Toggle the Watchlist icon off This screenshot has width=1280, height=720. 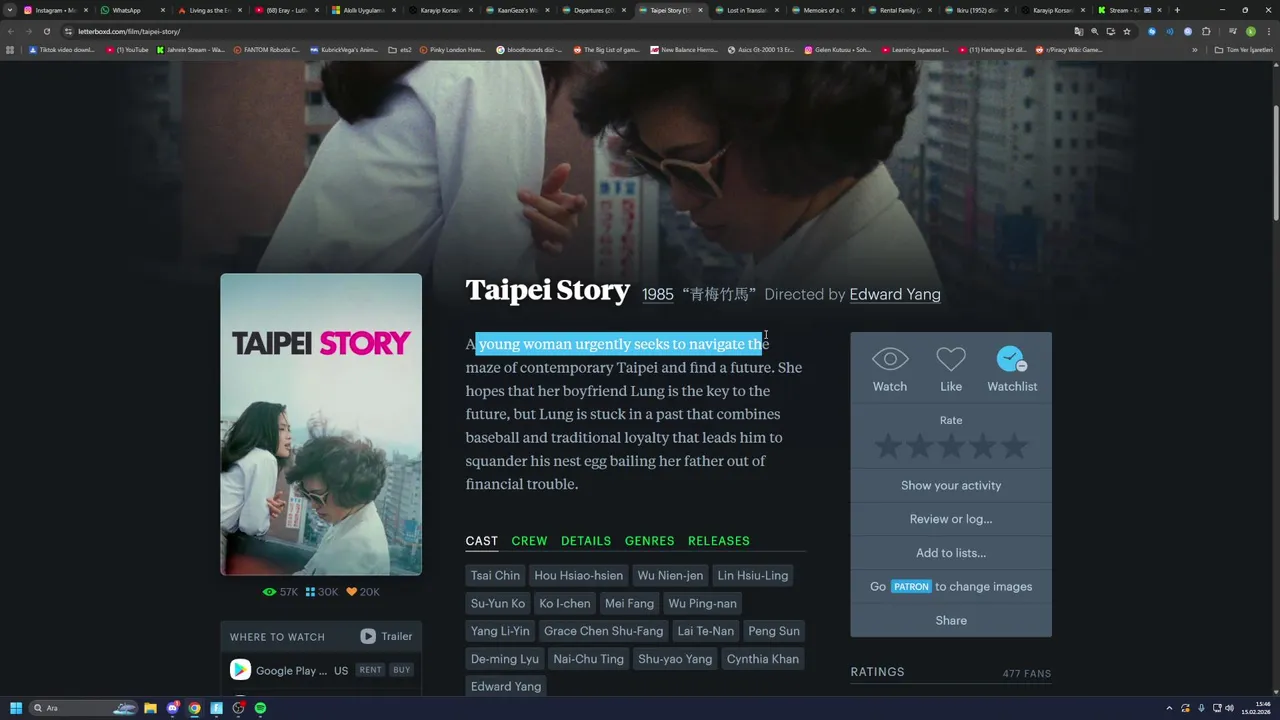coord(1011,358)
